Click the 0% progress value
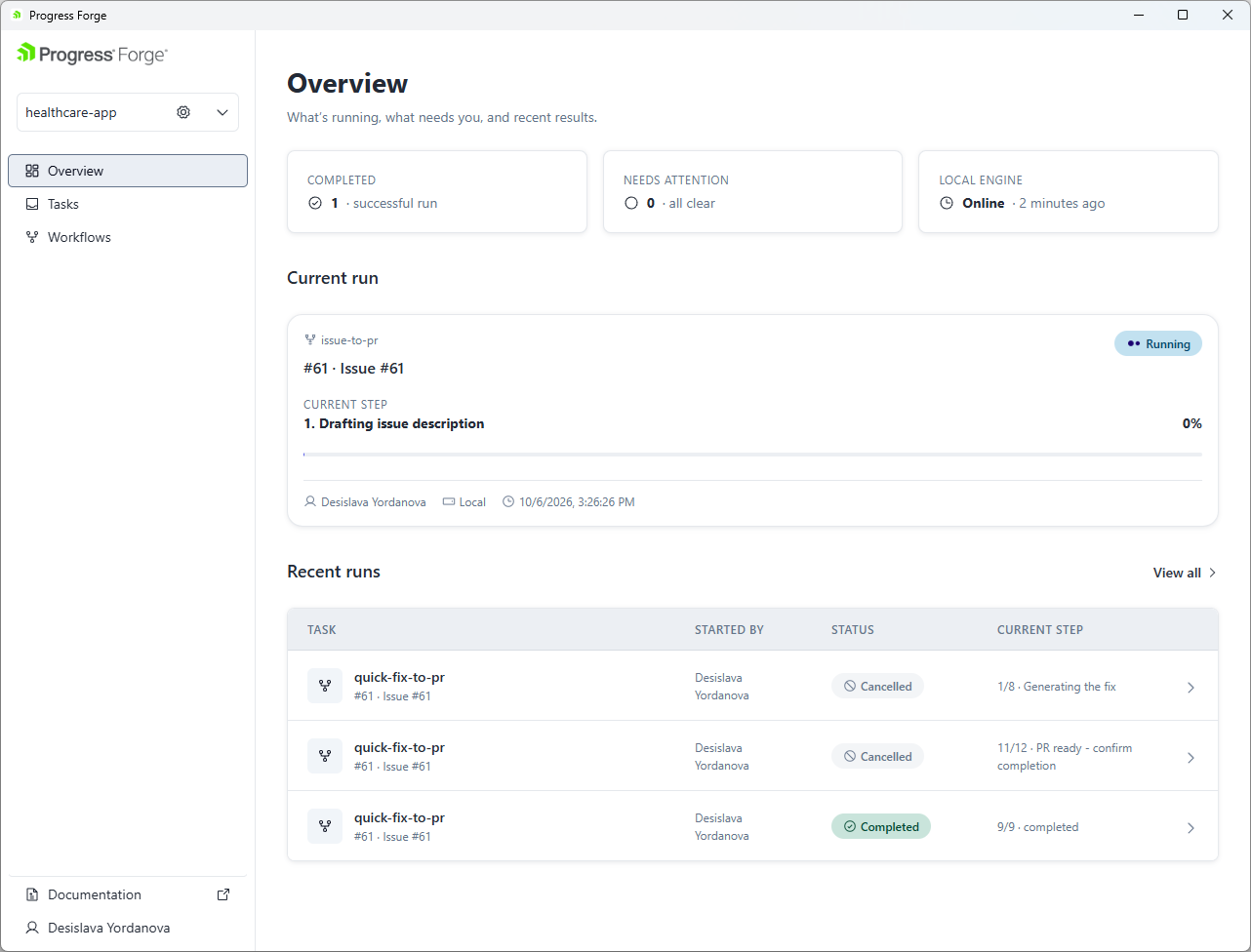1251x952 pixels. [1191, 423]
